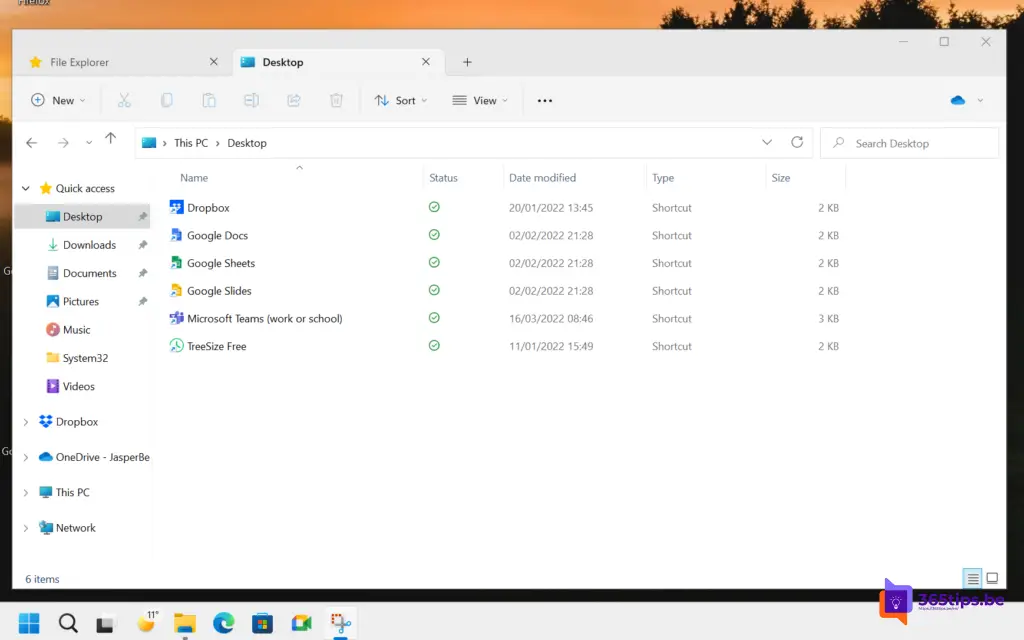This screenshot has width=1024, height=640.
Task: Select the TreeSize Free shortcut icon
Action: tap(176, 345)
